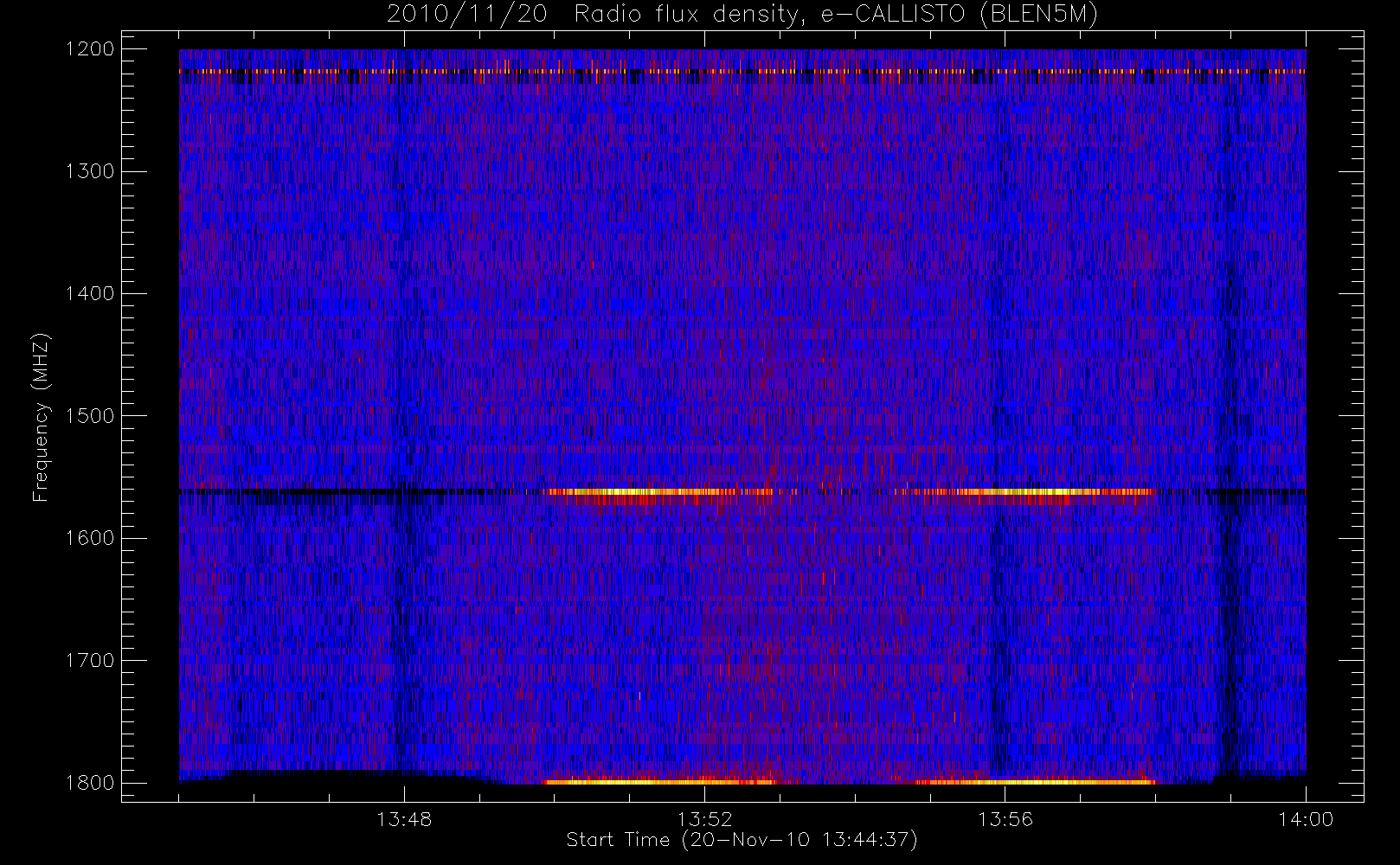The width and height of the screenshot is (1400, 865).
Task: Click the 1200 frequency tick label
Action: pyautogui.click(x=90, y=49)
